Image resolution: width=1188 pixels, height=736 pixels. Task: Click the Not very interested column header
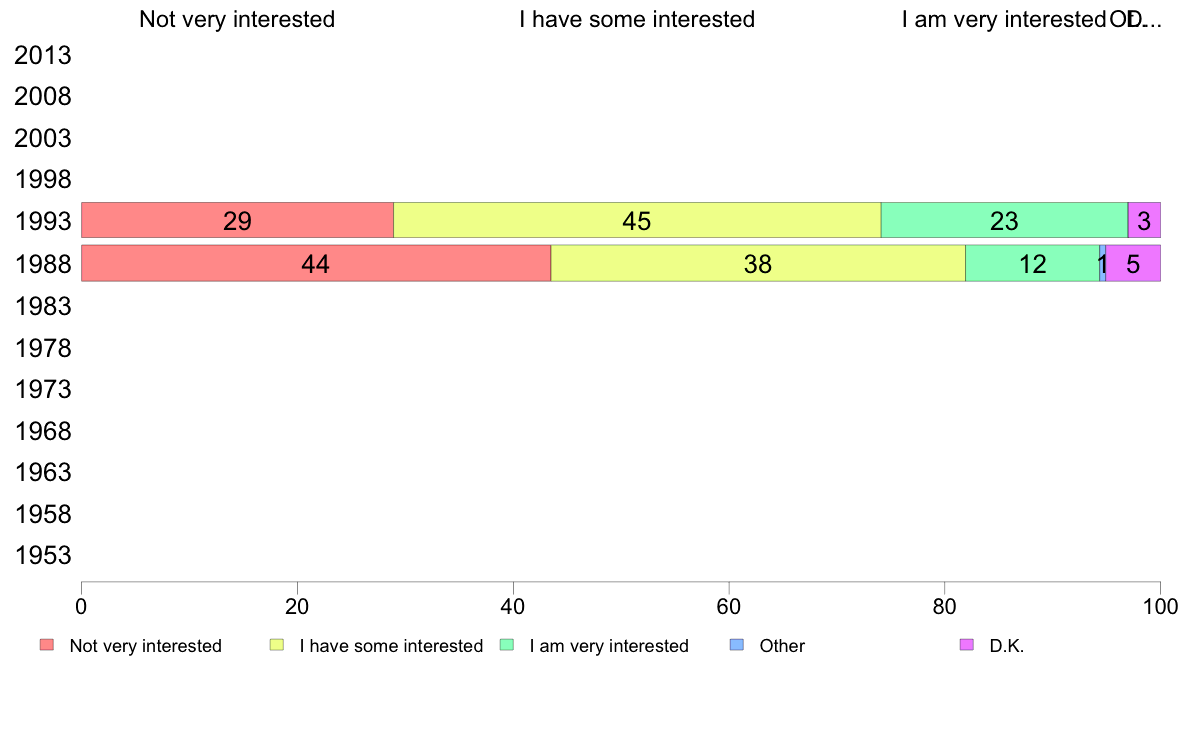coord(237,19)
